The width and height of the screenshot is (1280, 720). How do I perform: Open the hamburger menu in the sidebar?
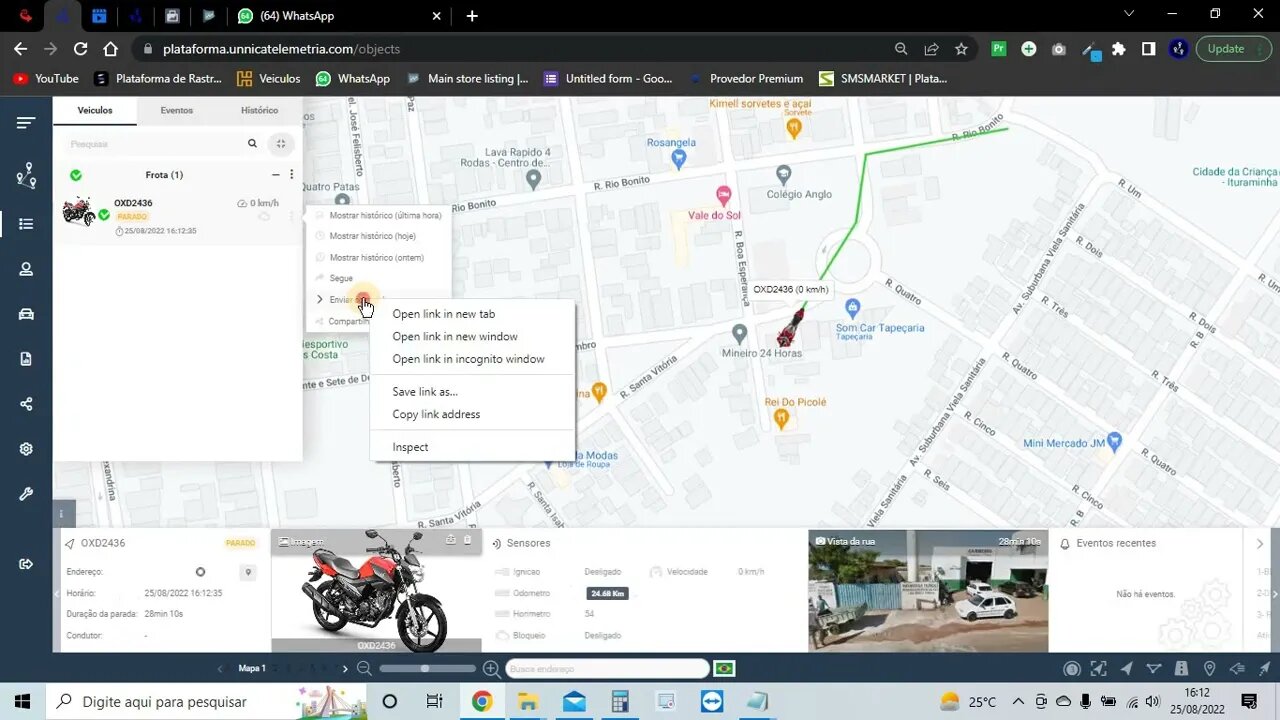[x=26, y=123]
